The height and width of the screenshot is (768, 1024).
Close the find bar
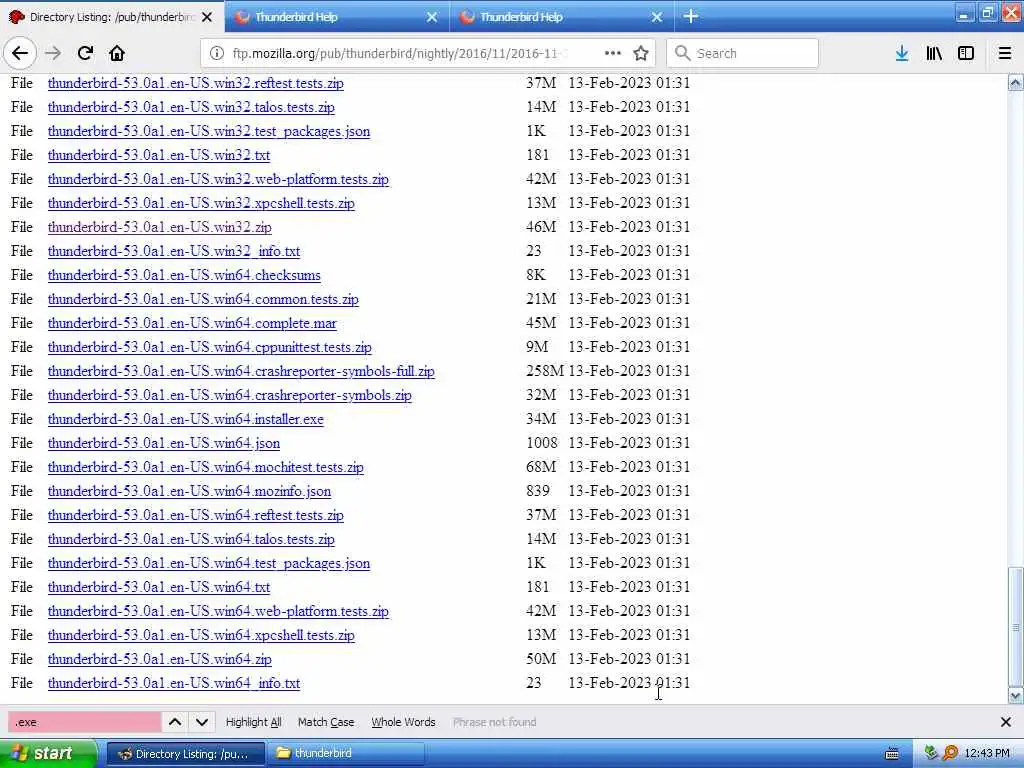pyautogui.click(x=1006, y=722)
